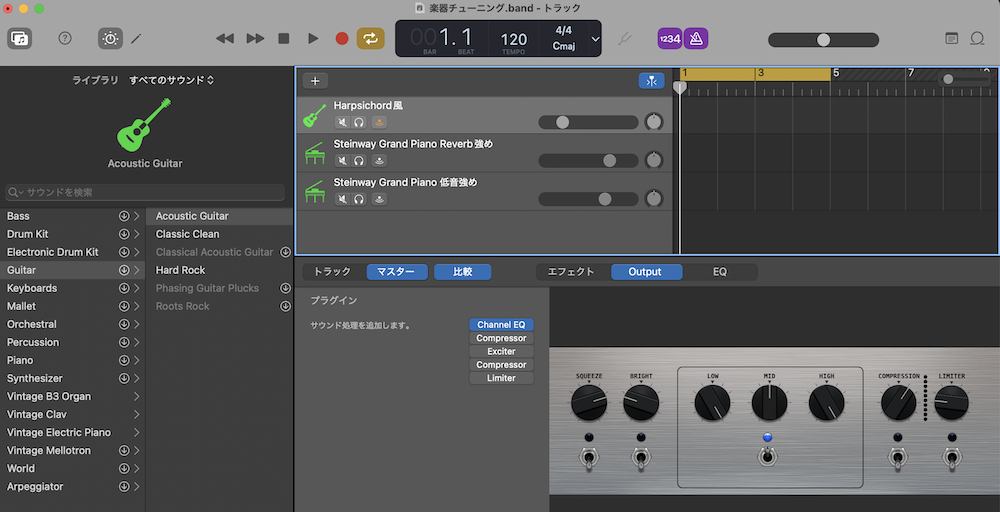Toggle the Count-in 1234 button

[x=669, y=39]
